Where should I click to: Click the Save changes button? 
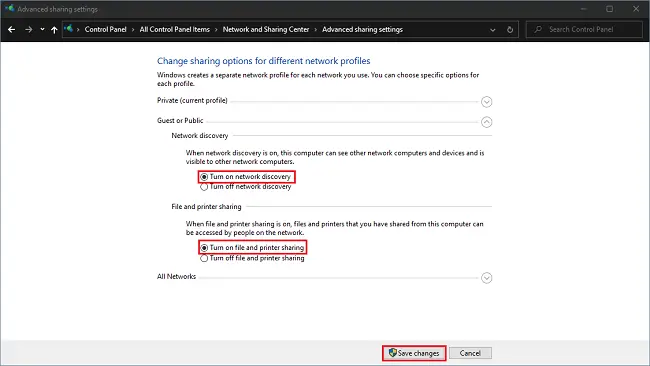click(x=414, y=353)
